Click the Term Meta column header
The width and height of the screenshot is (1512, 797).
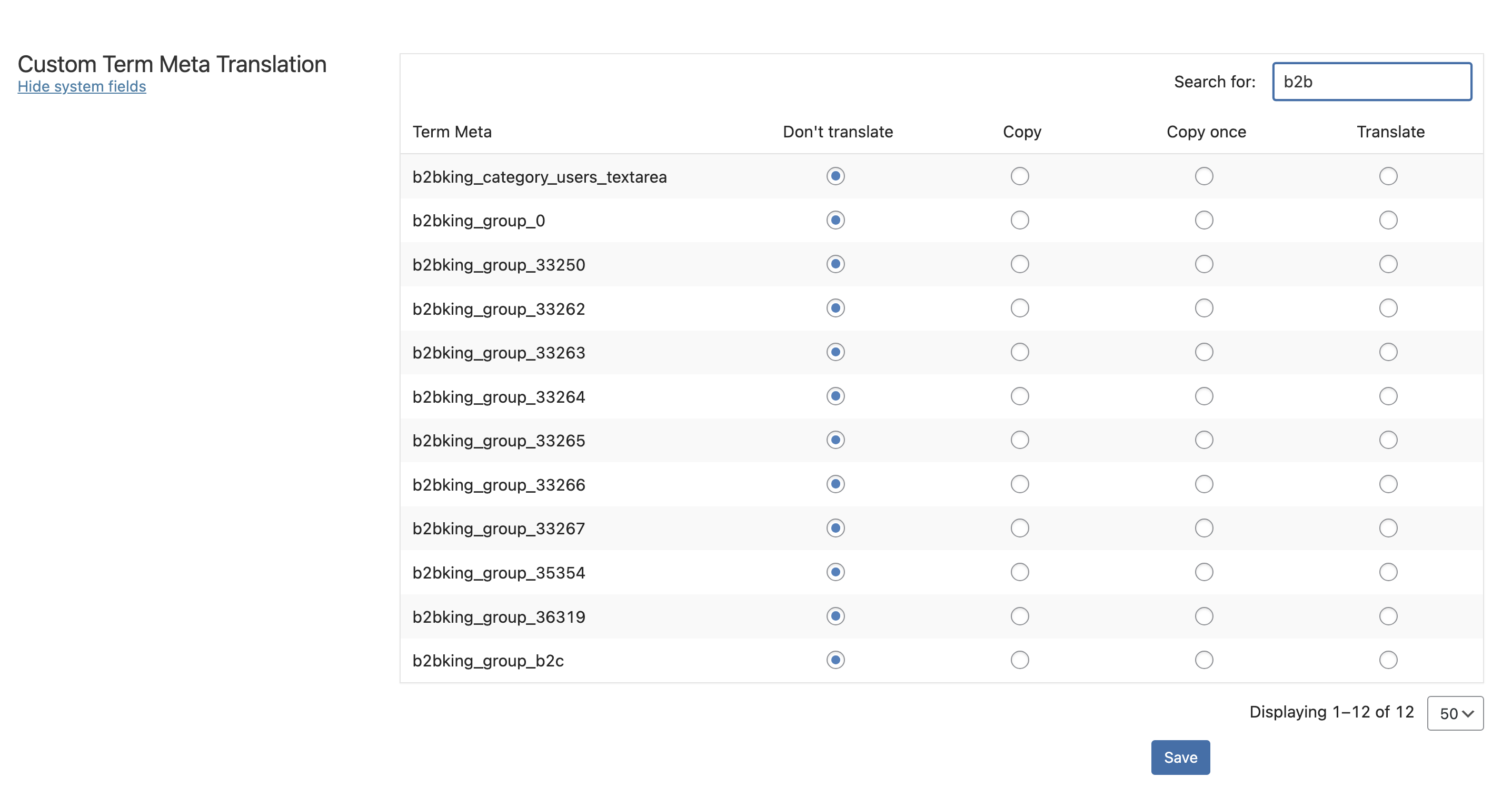(452, 132)
